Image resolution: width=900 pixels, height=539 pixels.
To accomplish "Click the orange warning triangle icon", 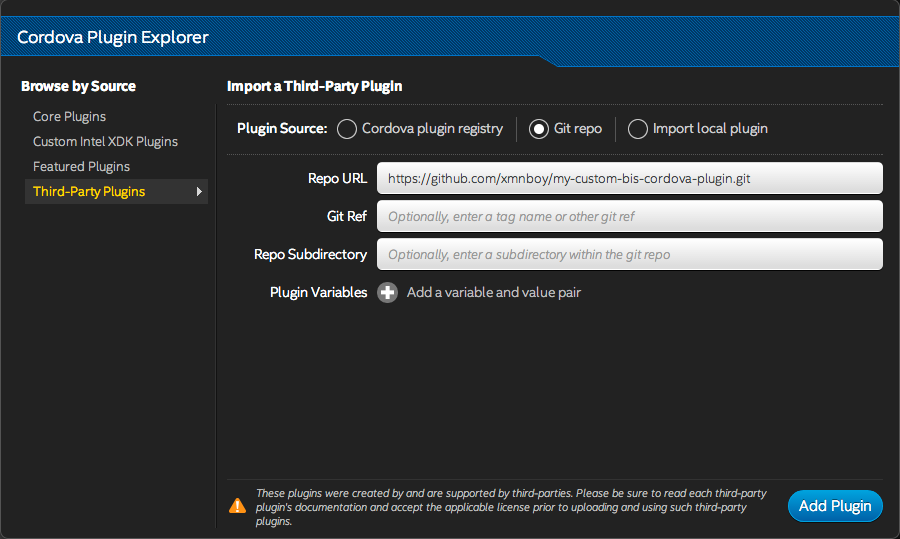I will coord(237,506).
